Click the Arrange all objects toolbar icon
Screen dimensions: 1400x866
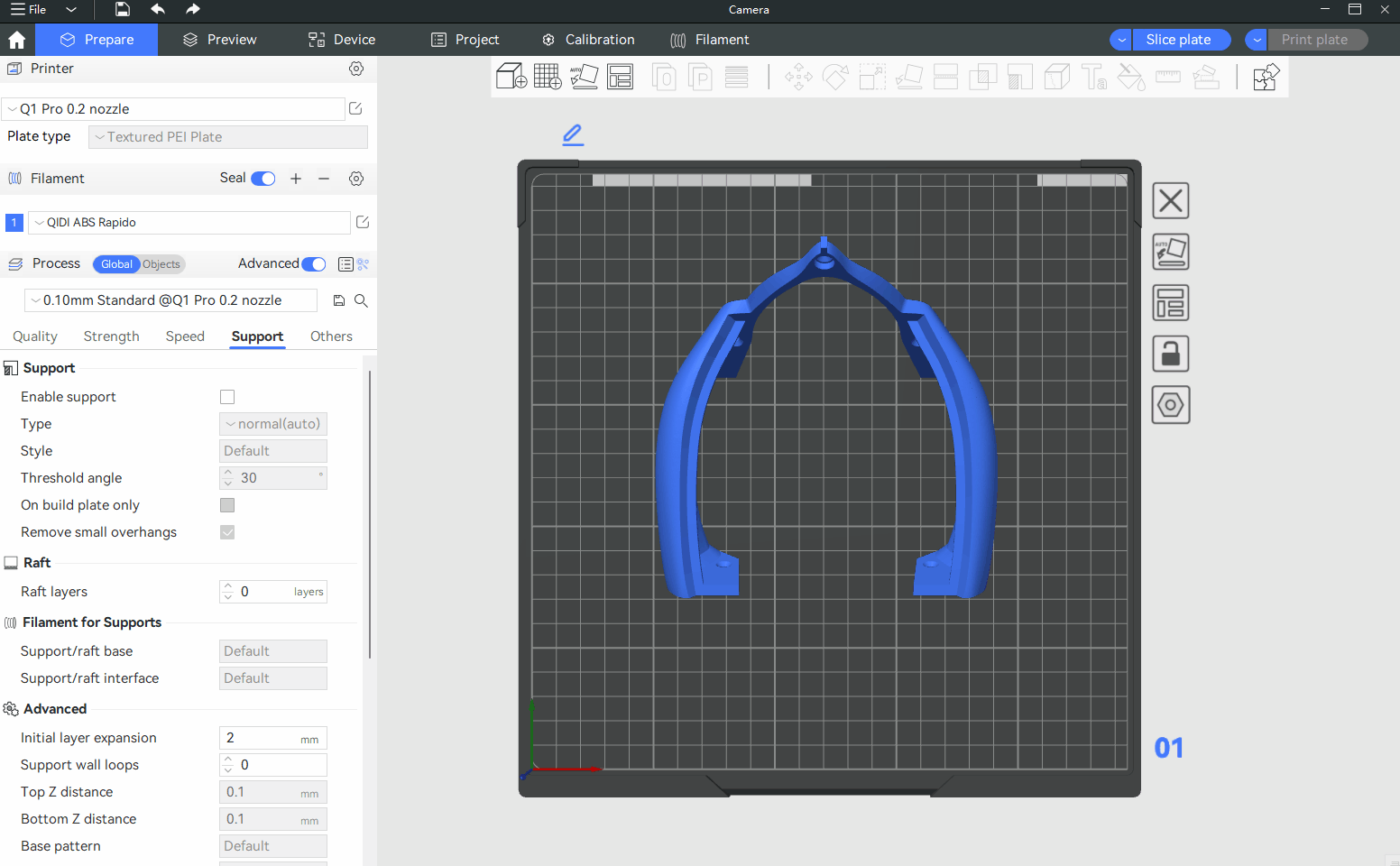pyautogui.click(x=621, y=77)
